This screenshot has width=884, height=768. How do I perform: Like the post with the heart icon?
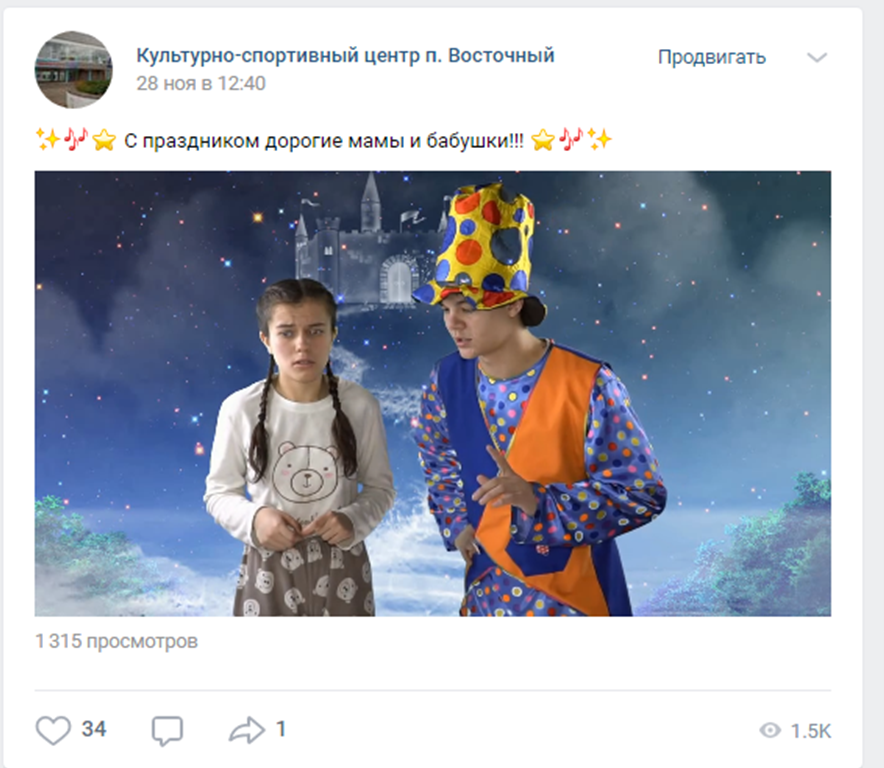[x=54, y=730]
